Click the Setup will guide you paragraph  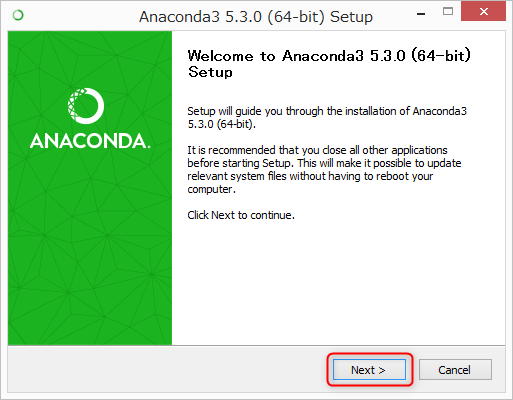(327, 117)
